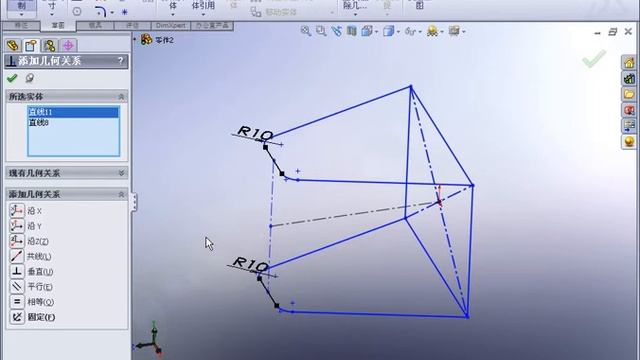Click the Hide/Show Items glasses icon
Viewport: 640px width, 360px height.
coord(410,31)
